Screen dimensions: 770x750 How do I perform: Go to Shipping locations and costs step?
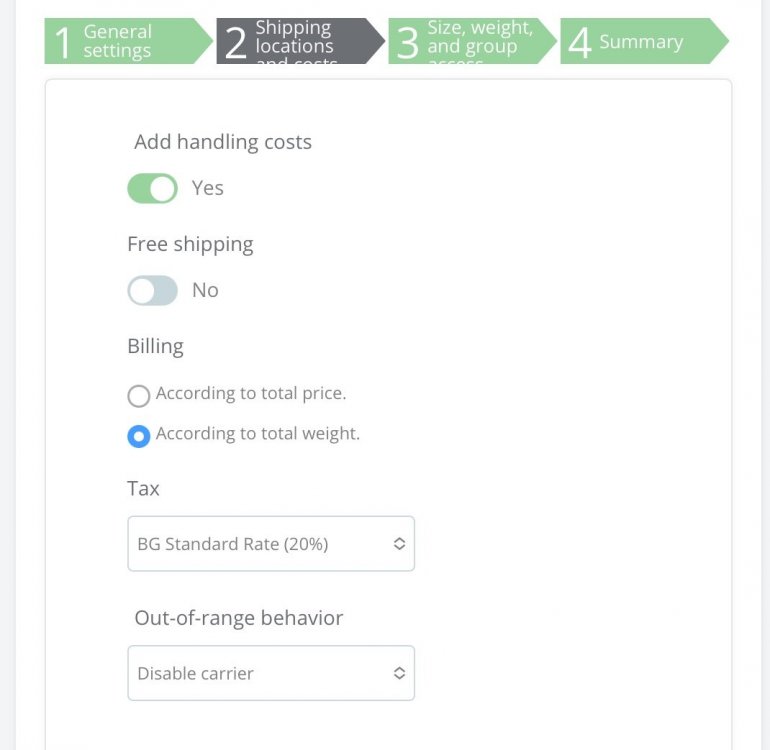[296, 41]
